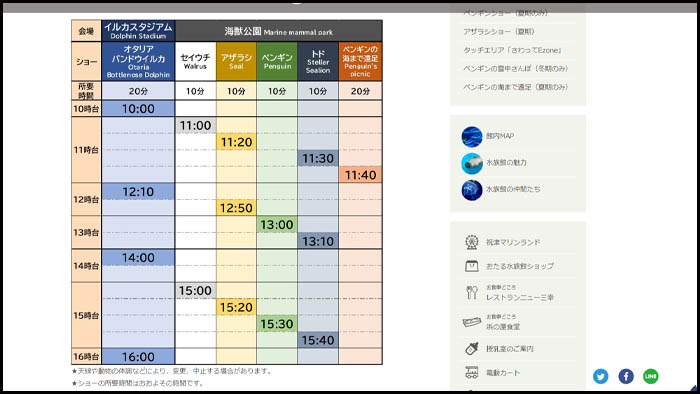Open the shopping bag icon for おたる水族館ショップ
The image size is (700, 394).
471,266
